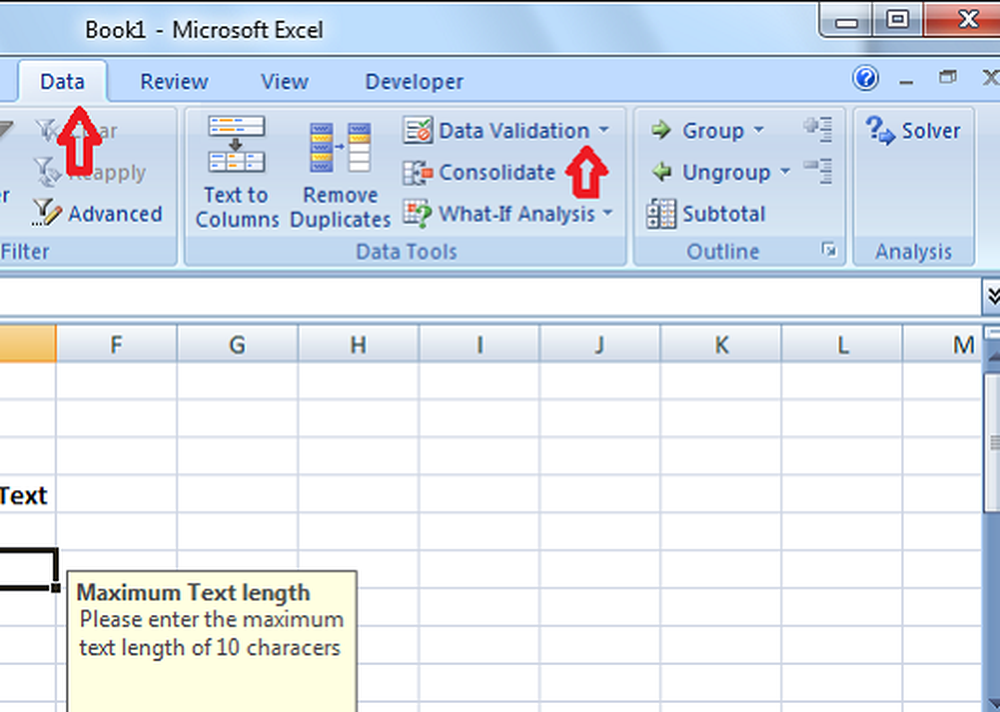Screen dimensions: 1000x712
Task: Open Microsoft Excel Help icon
Action: (x=865, y=78)
